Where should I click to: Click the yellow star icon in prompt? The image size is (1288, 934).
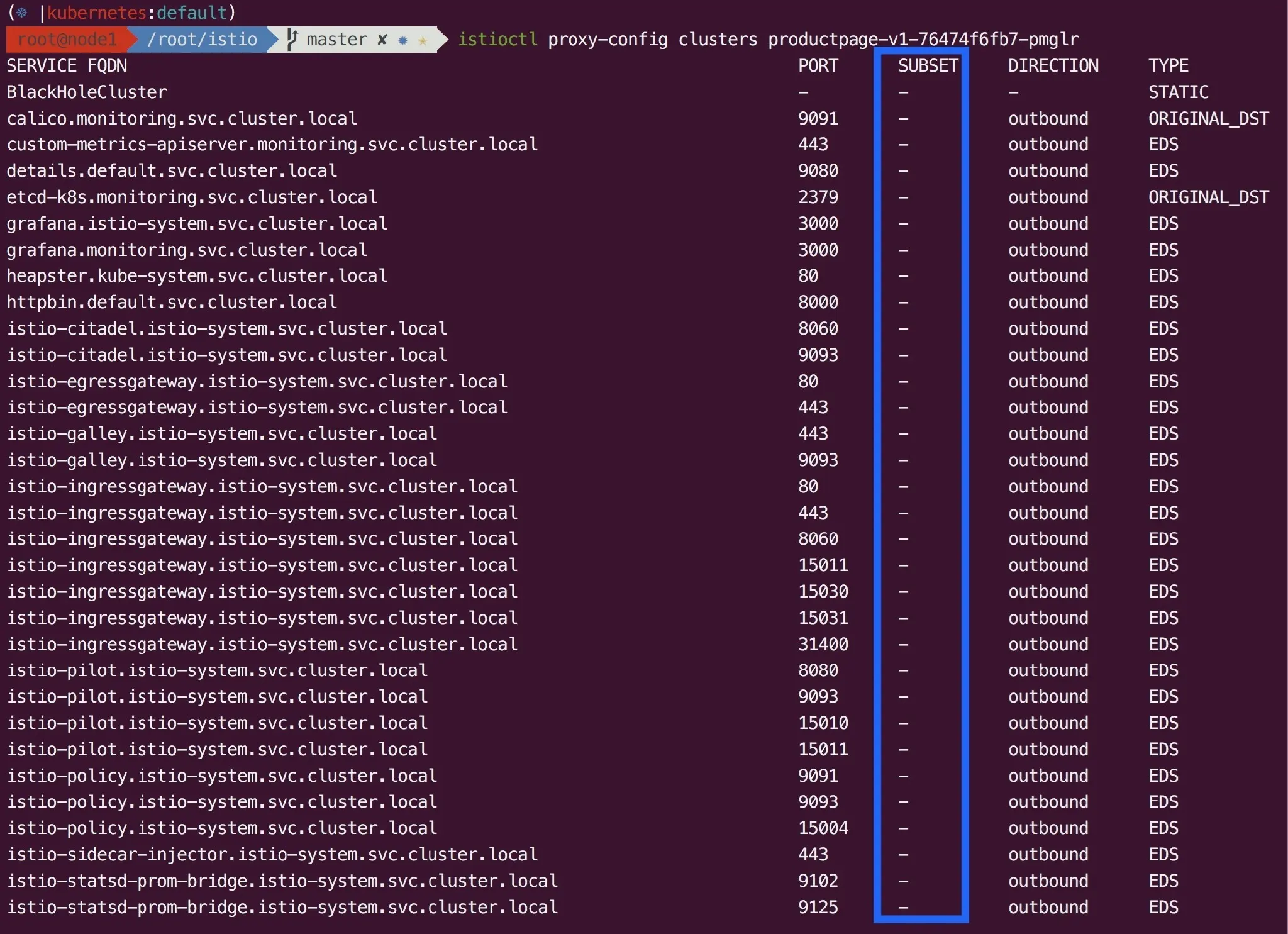[423, 41]
